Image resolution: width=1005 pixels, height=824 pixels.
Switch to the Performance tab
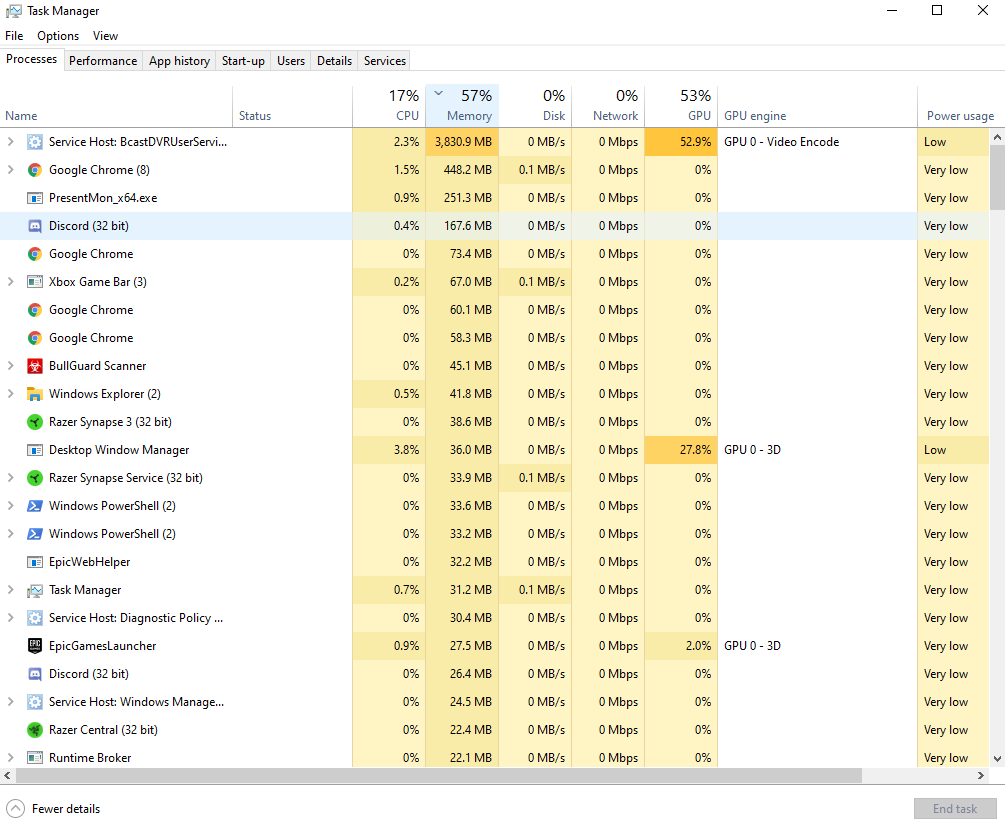point(103,61)
